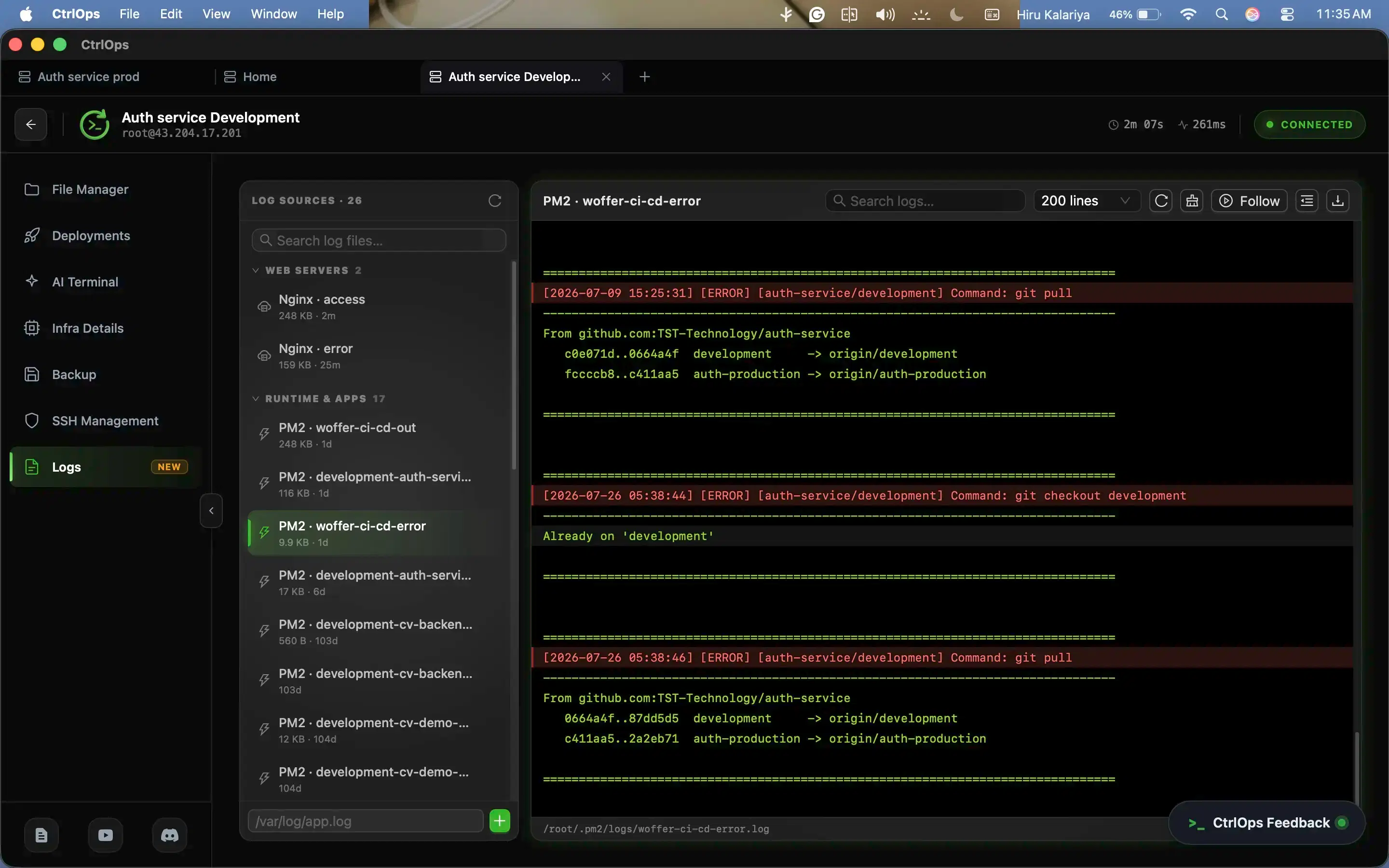Open the Edit menu
The width and height of the screenshot is (1389, 868).
(x=171, y=14)
